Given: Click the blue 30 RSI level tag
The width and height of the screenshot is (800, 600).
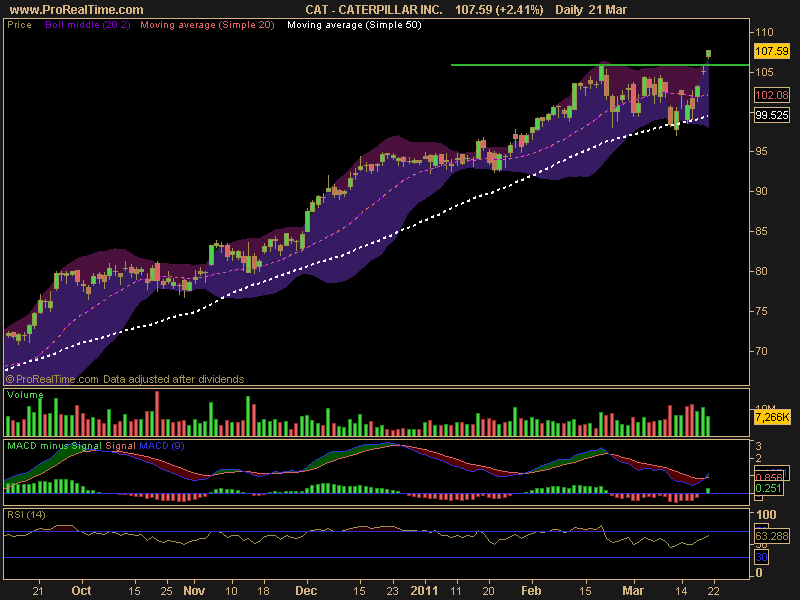Looking at the screenshot, I should pos(761,557).
